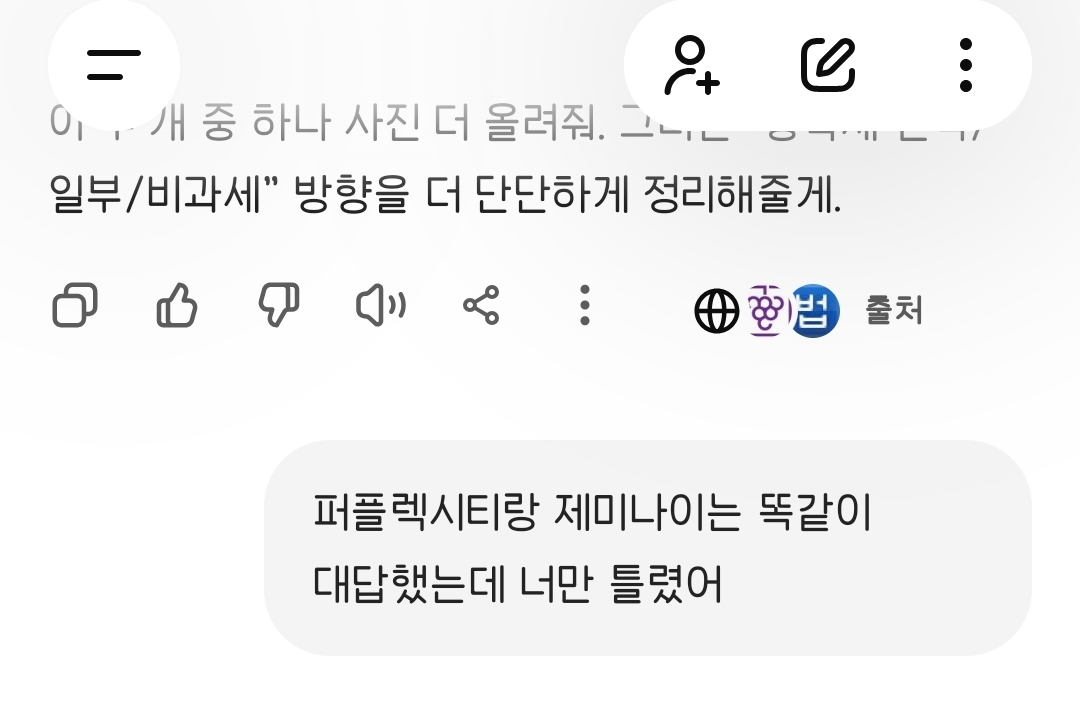The width and height of the screenshot is (1080, 718).
Task: Tap the phrase 정리해줄게 in the response
Action: click(x=742, y=194)
